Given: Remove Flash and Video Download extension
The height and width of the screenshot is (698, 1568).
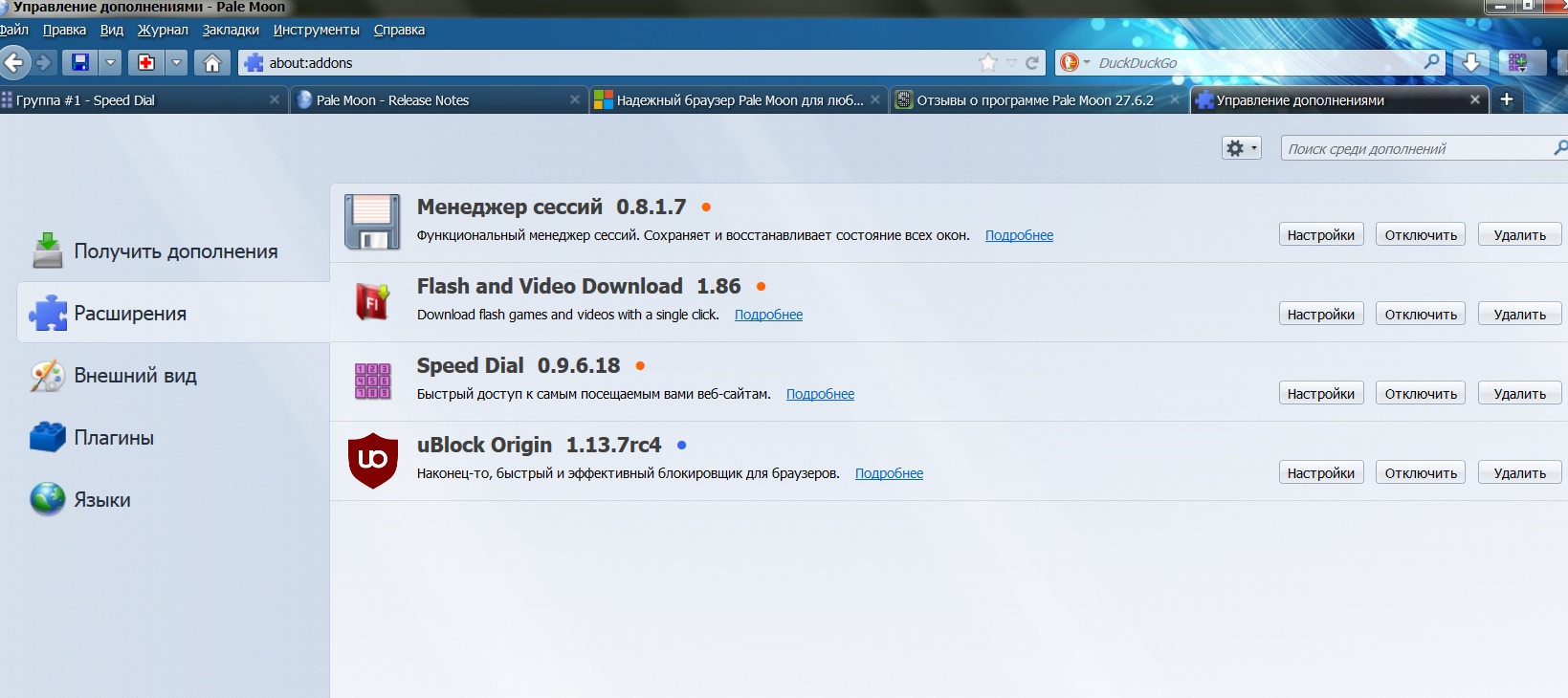Looking at the screenshot, I should 1519,314.
